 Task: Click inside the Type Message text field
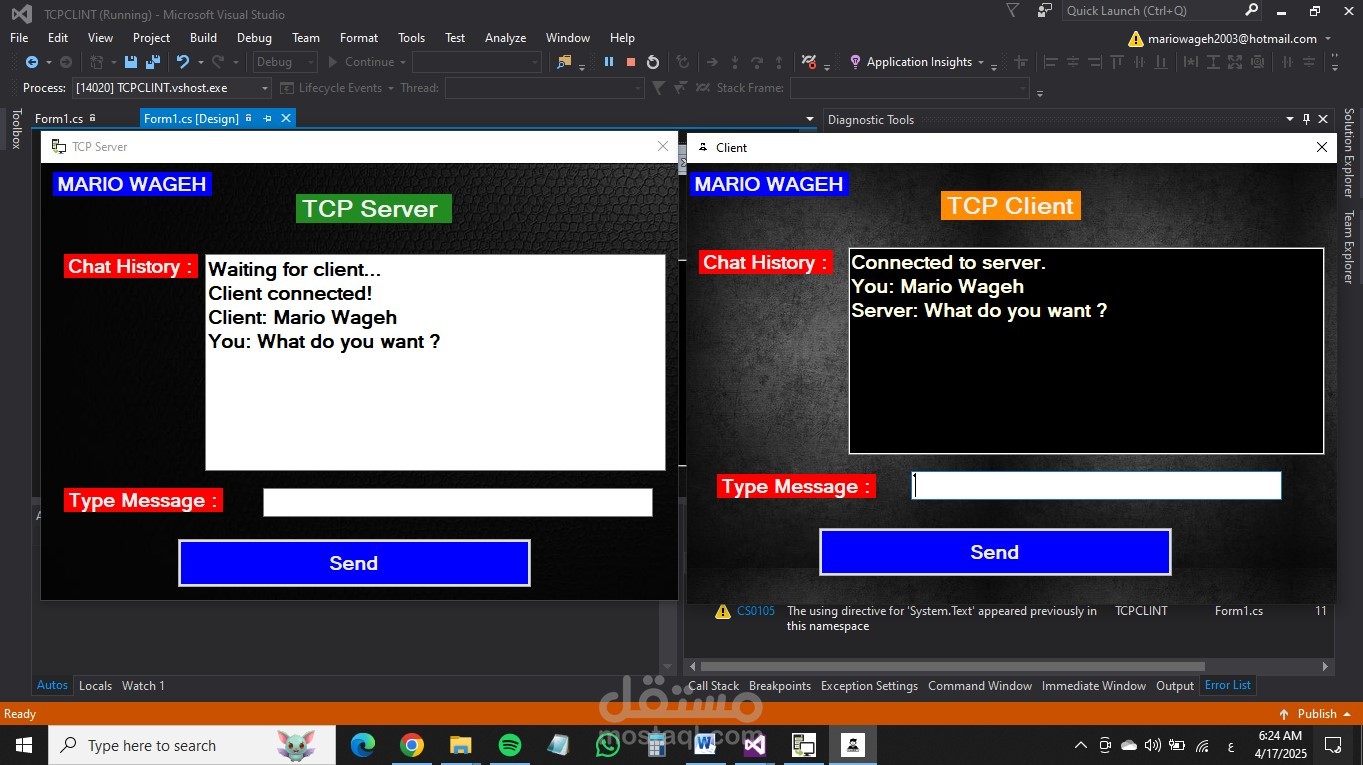pyautogui.click(x=1095, y=485)
